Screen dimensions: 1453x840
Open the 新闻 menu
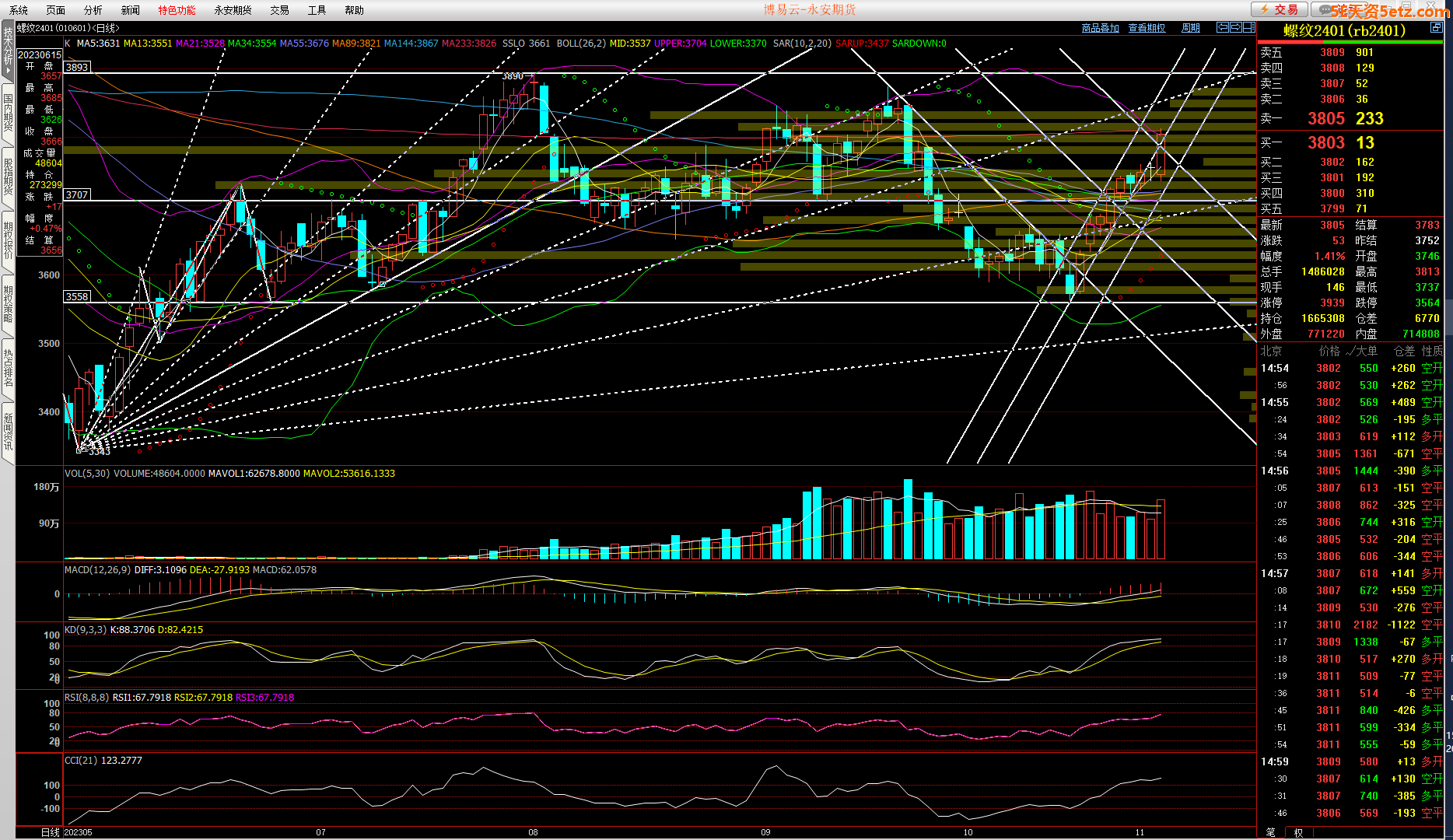click(131, 10)
